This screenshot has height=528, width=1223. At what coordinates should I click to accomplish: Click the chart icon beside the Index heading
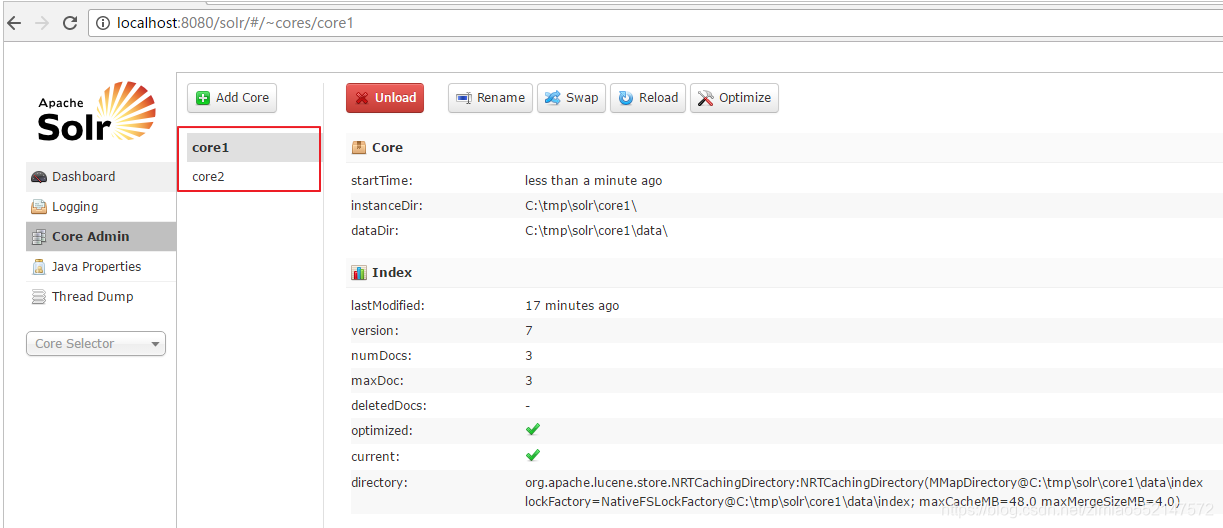pos(359,272)
